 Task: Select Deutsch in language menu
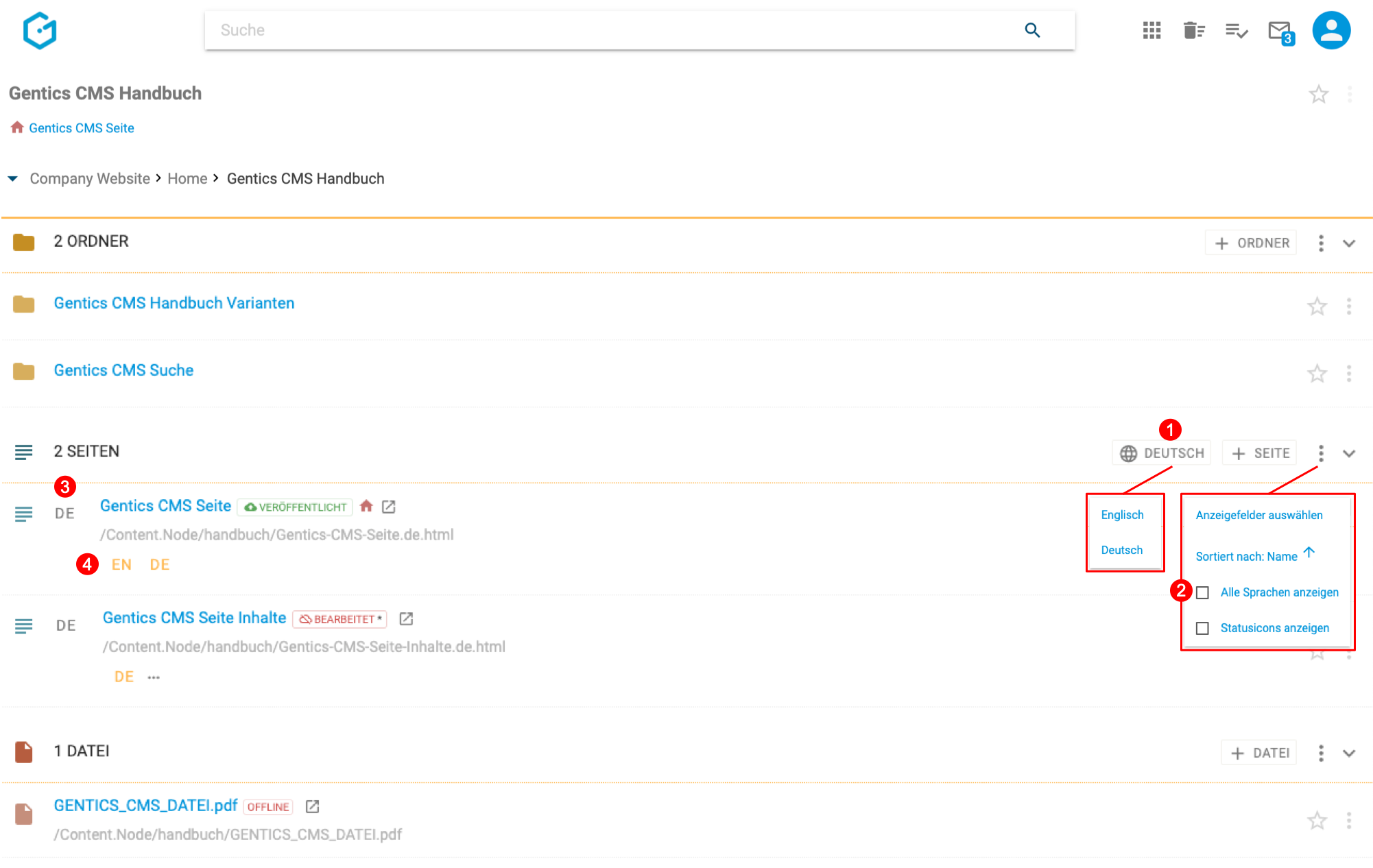coord(1122,550)
